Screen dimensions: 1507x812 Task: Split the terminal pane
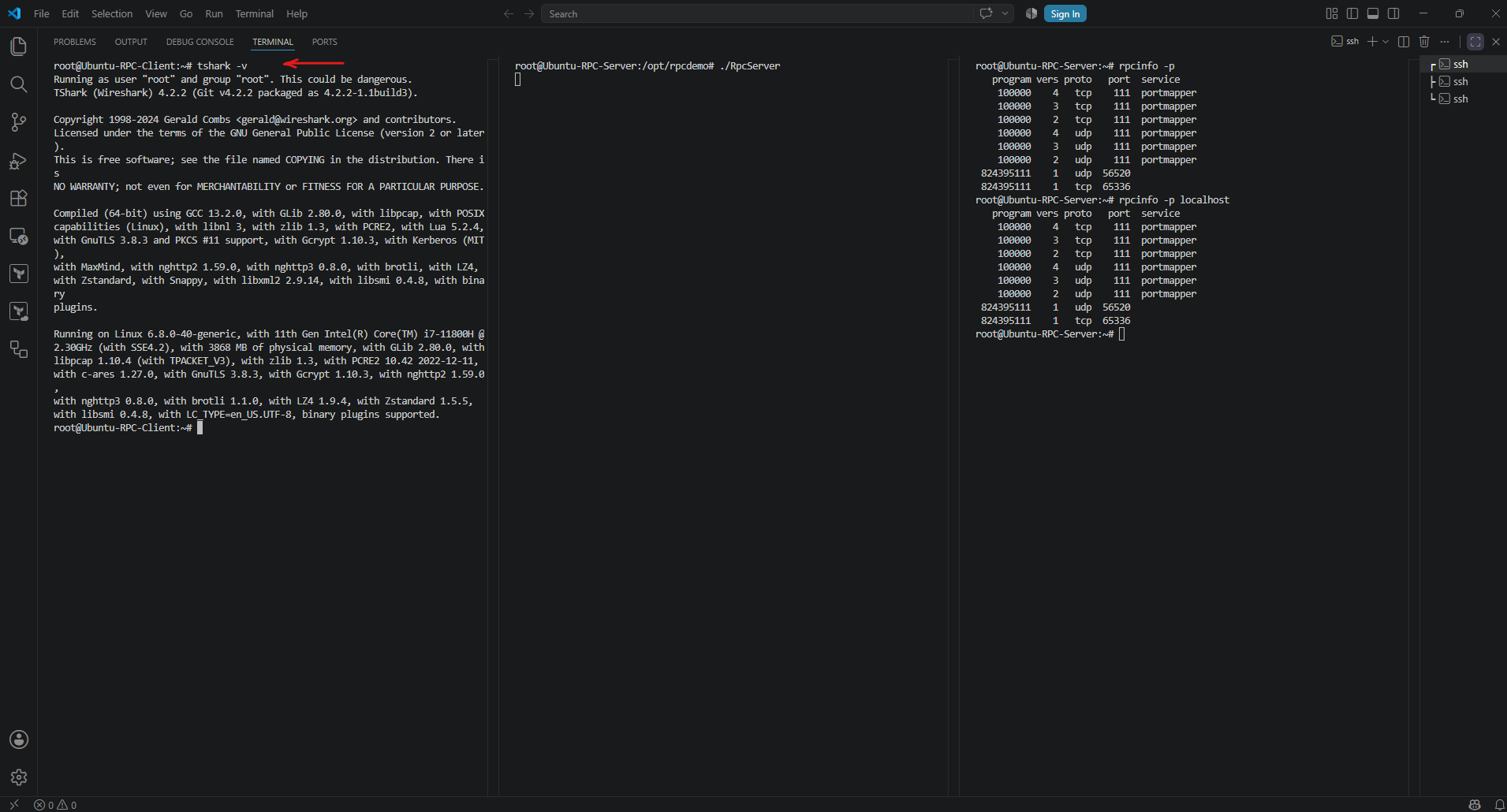(x=1404, y=42)
